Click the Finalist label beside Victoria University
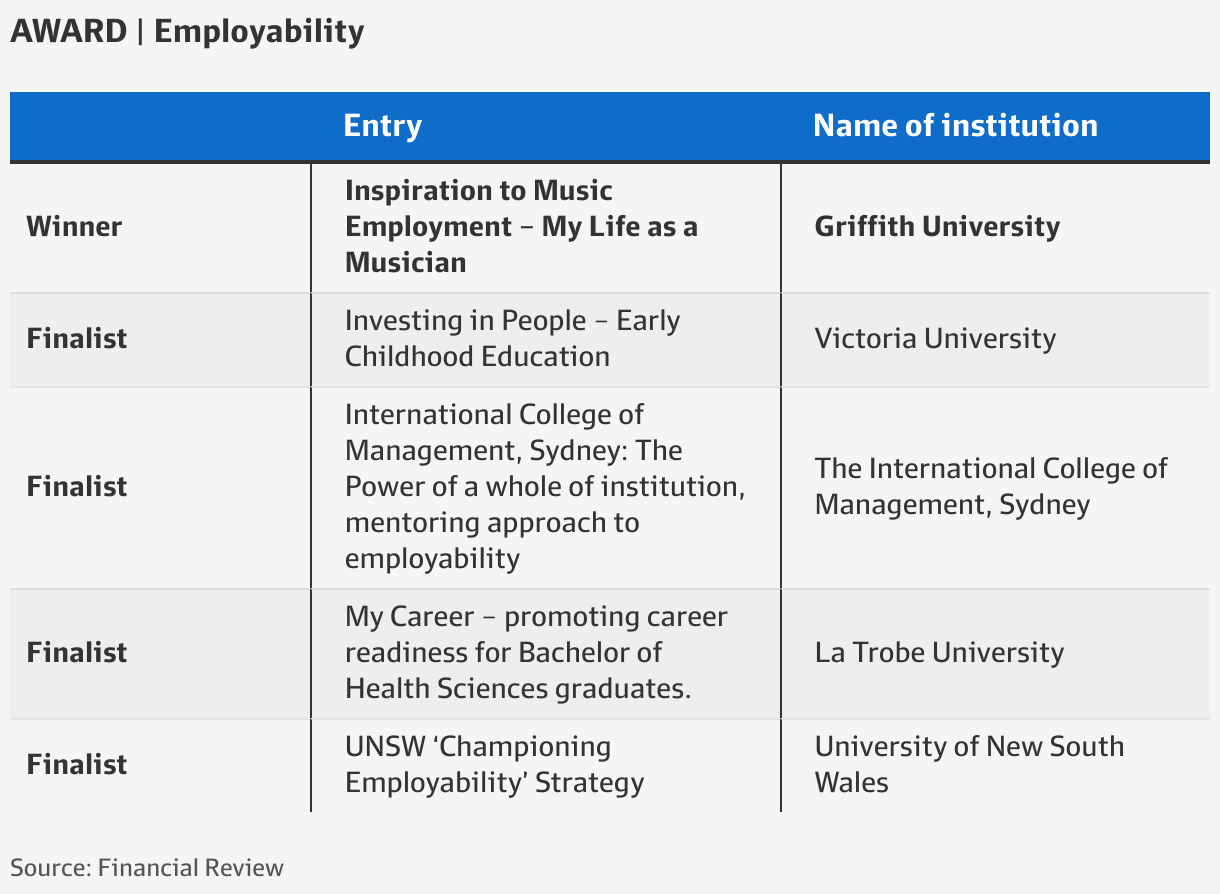The image size is (1220, 894). (77, 338)
